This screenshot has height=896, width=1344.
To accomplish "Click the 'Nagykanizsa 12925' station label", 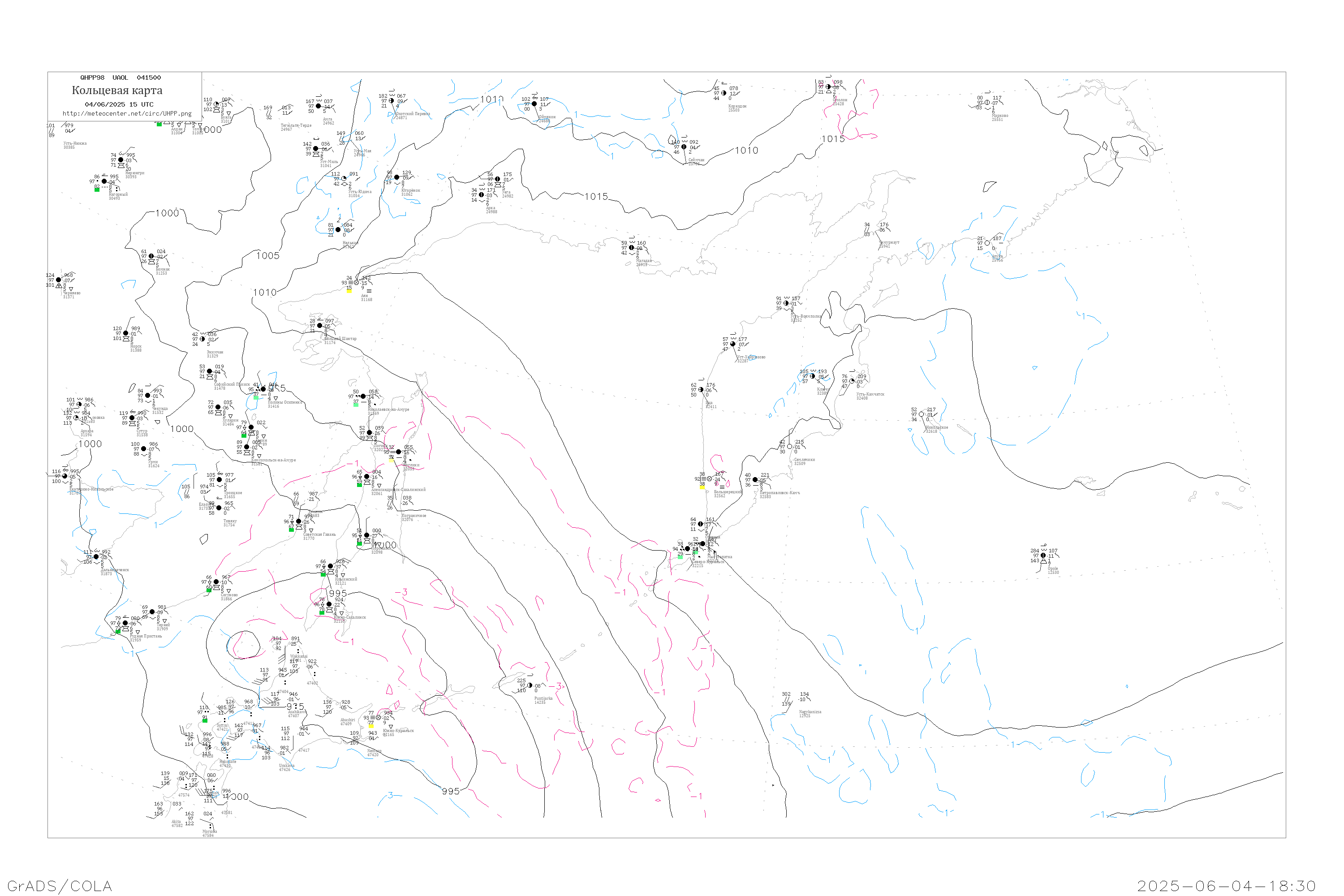I will coord(810,713).
